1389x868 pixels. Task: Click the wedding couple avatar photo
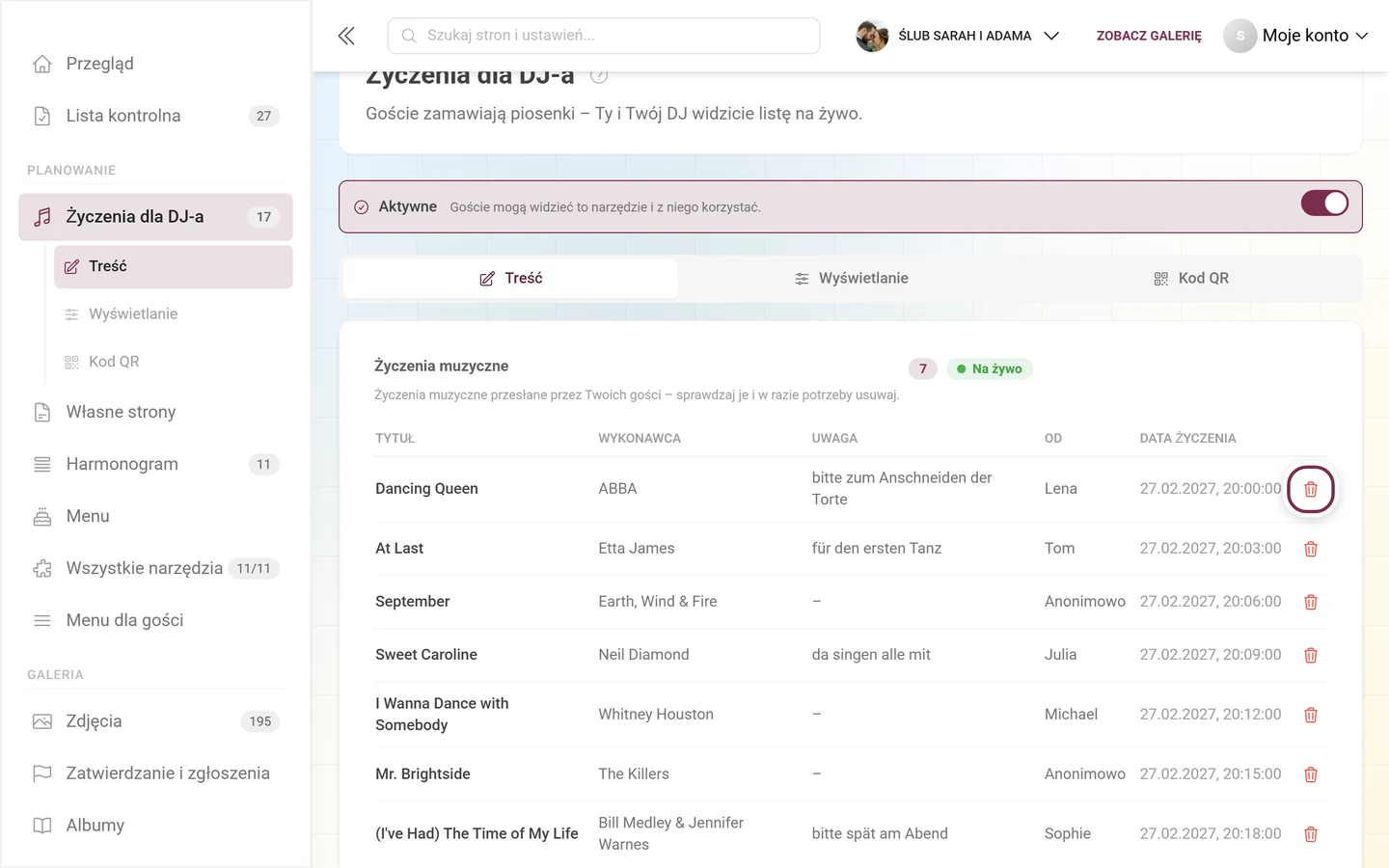click(x=872, y=36)
